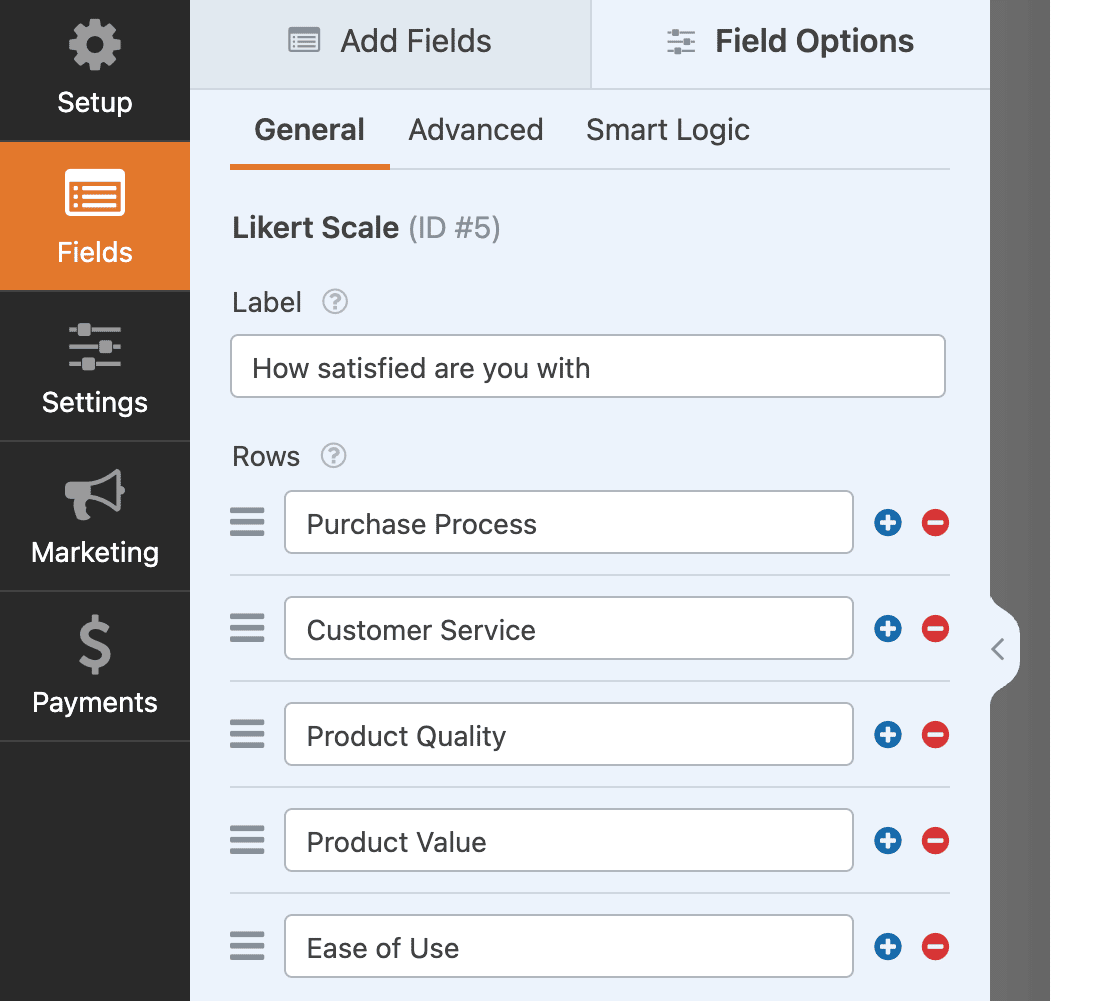1116x1001 pixels.
Task: Open the Setup gear panel
Action: click(x=95, y=70)
